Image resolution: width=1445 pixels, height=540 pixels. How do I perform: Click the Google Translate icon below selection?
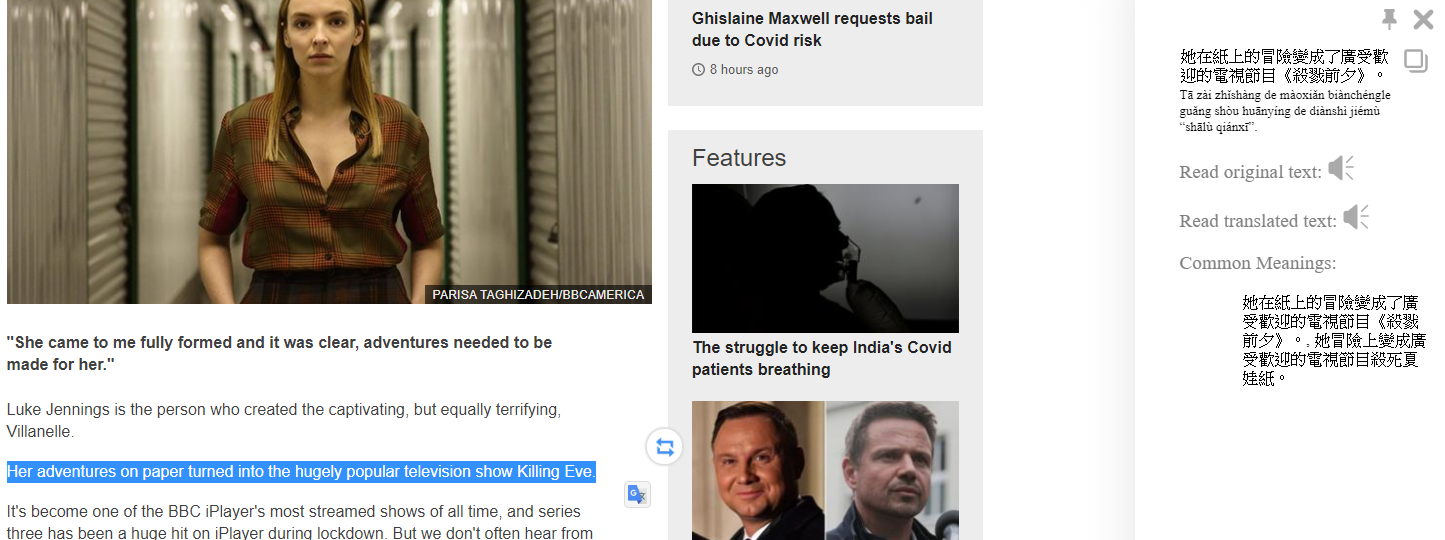pos(637,494)
